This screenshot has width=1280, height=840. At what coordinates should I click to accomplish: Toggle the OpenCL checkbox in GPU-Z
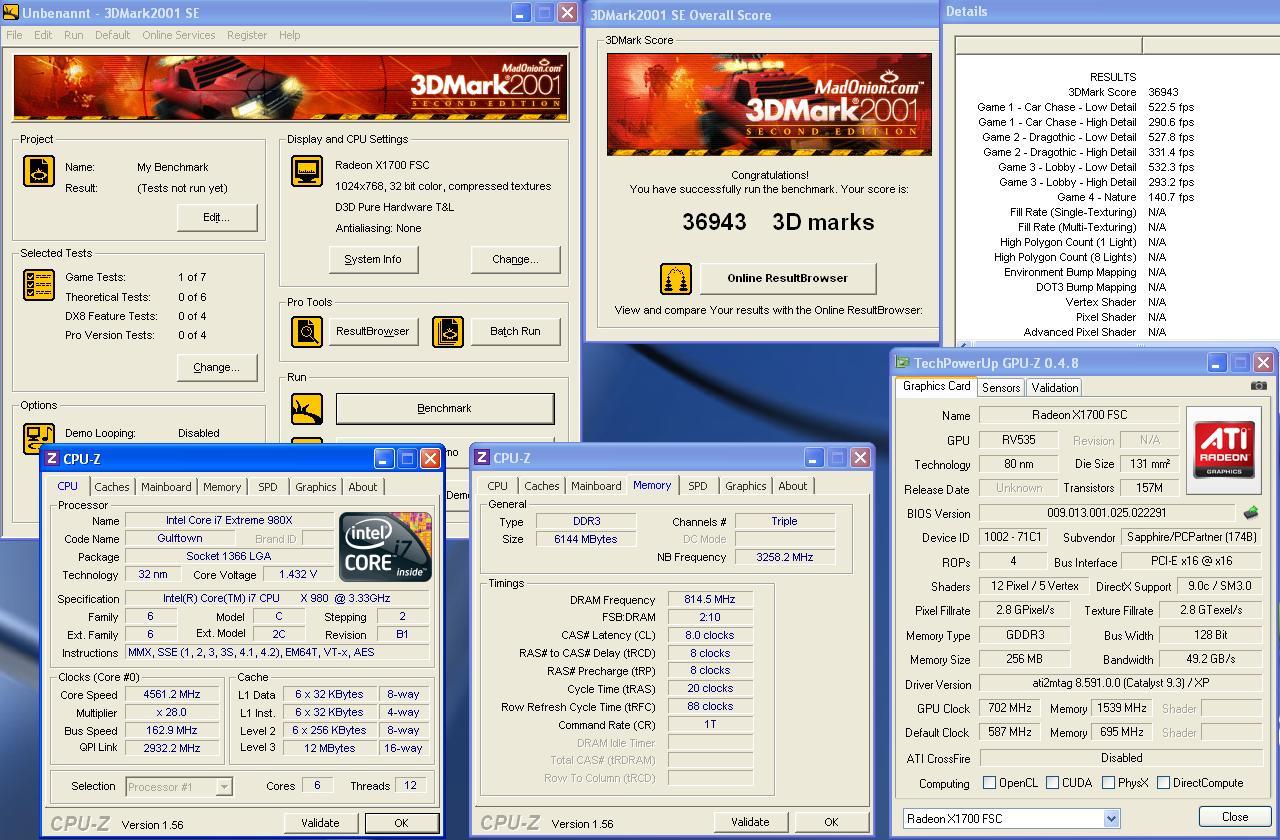click(989, 783)
